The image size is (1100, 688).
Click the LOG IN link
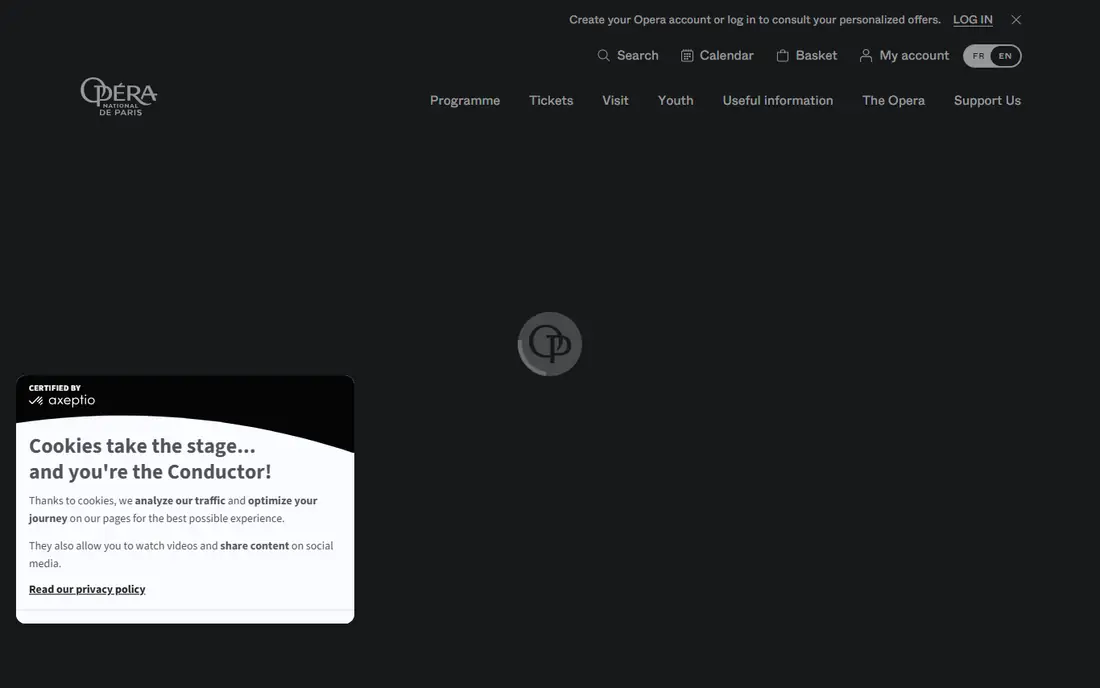972,20
